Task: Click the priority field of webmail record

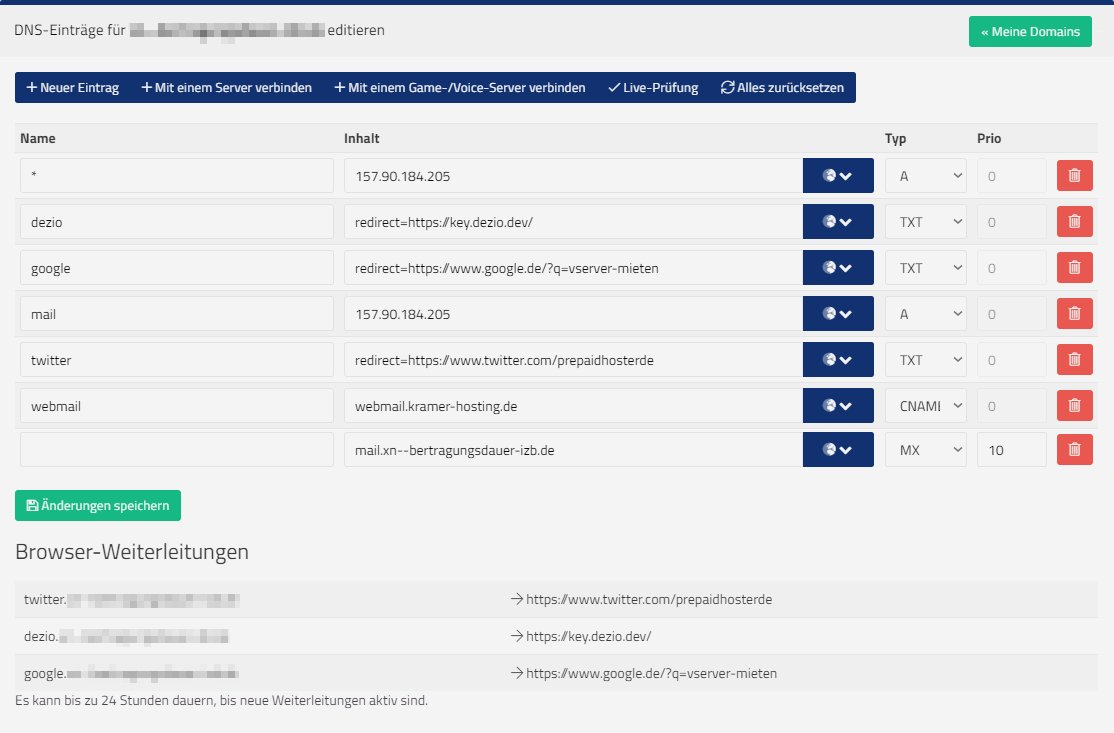Action: click(x=1012, y=406)
